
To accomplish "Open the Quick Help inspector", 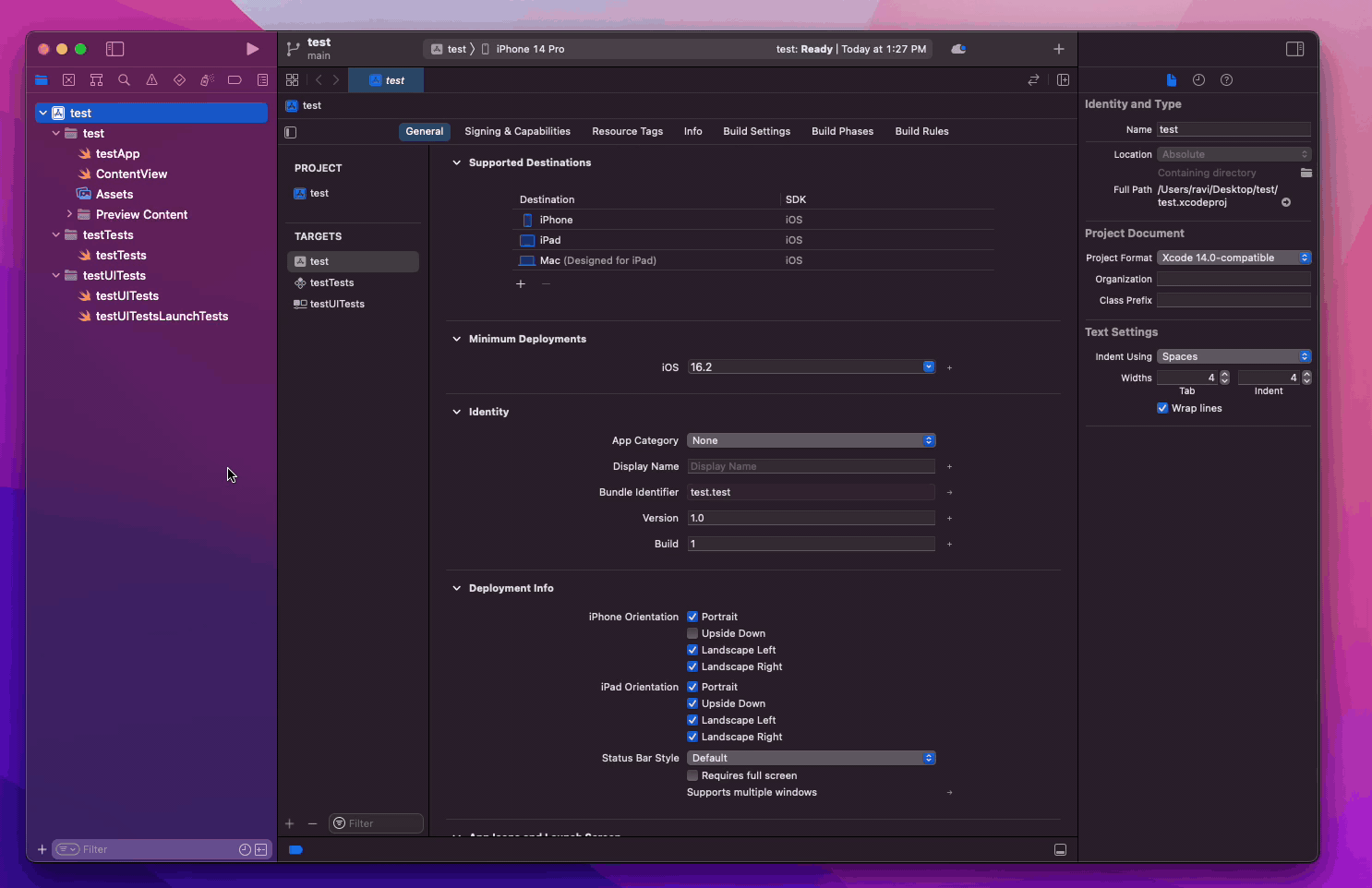I will coord(1226,80).
